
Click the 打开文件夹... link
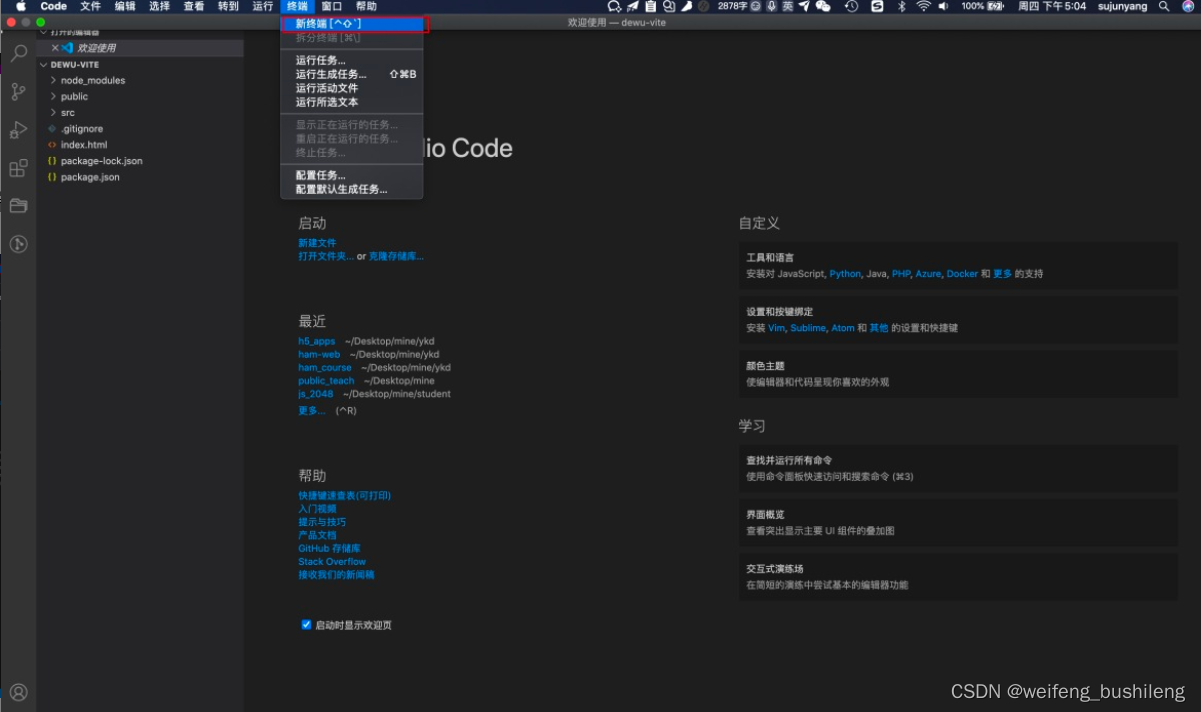tap(326, 256)
